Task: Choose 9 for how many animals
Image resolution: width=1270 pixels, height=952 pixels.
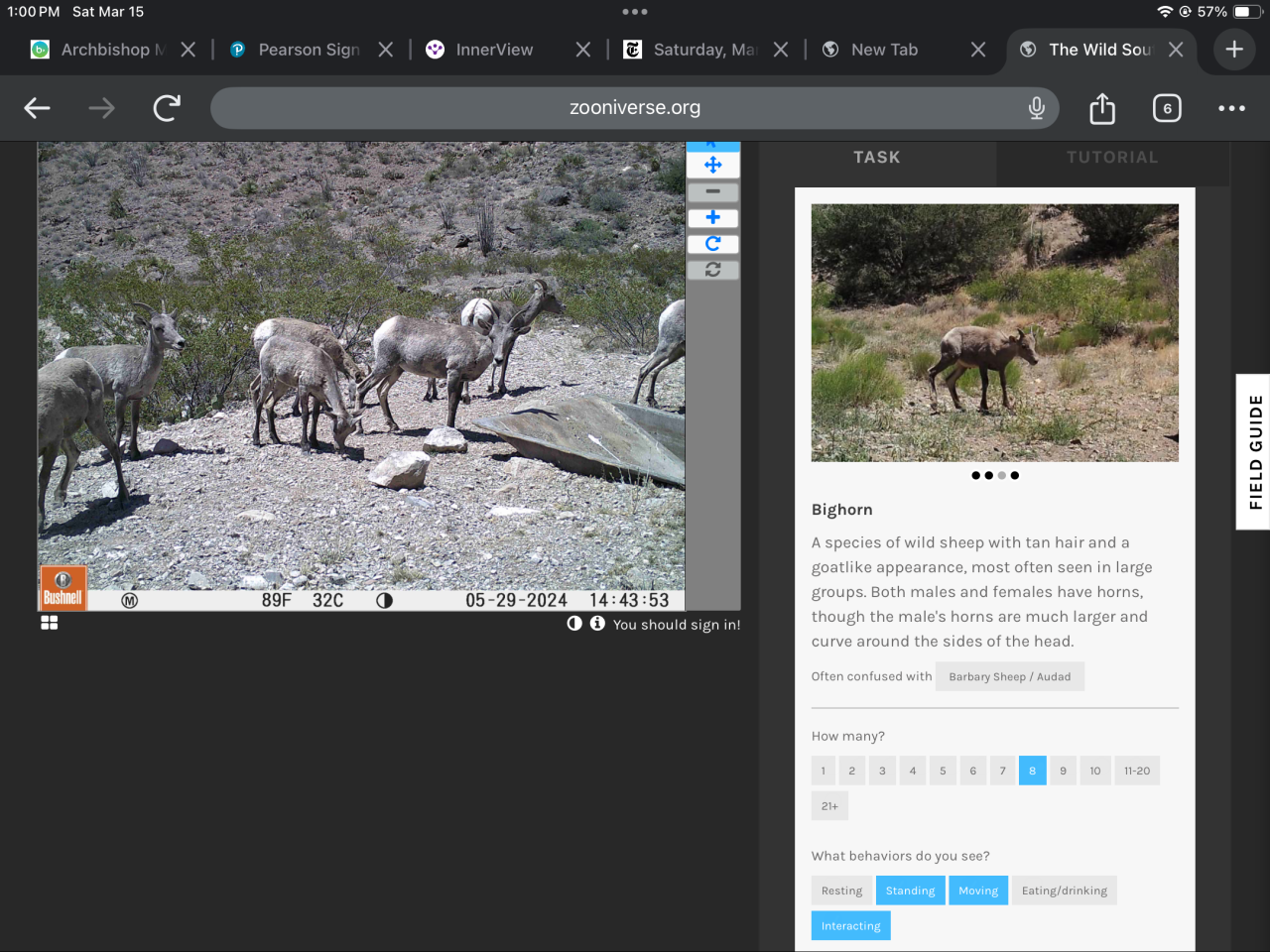Action: [1063, 771]
